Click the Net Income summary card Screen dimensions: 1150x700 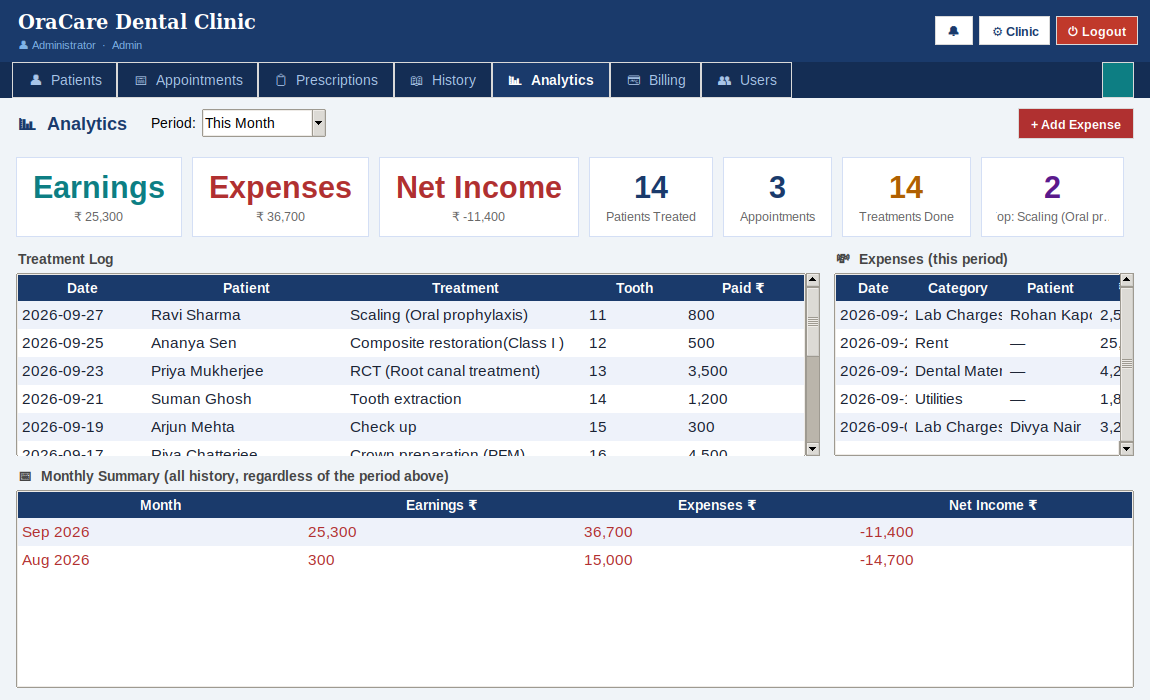pos(479,197)
